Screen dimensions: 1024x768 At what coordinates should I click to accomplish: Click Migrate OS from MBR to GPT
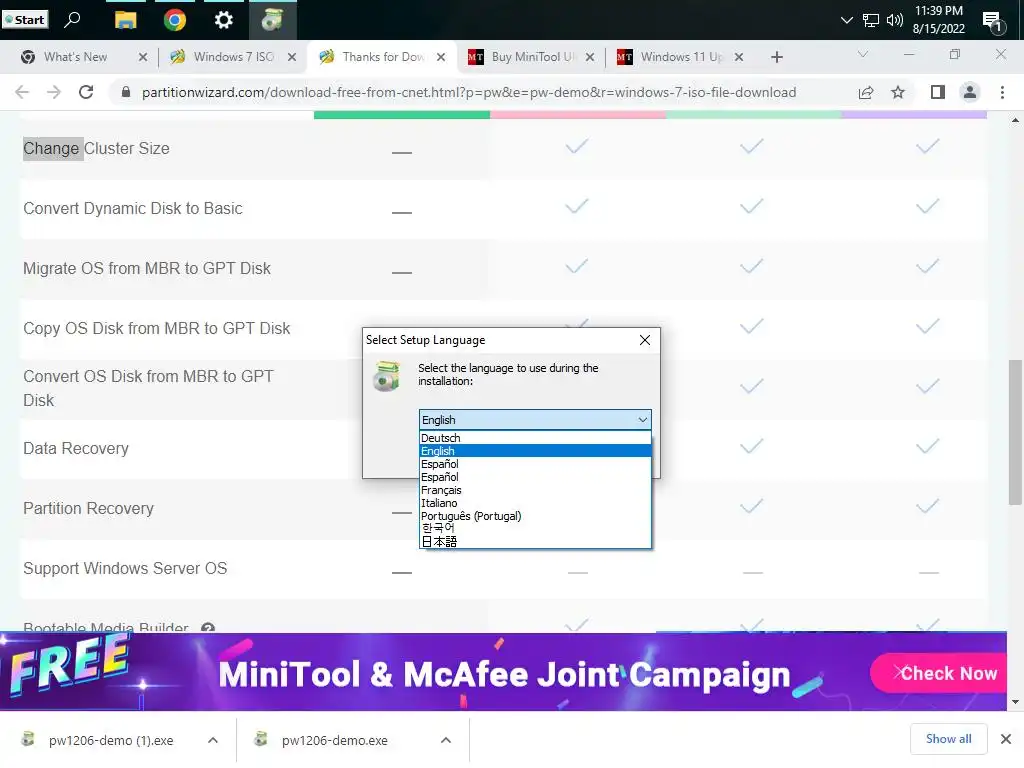pyautogui.click(x=147, y=268)
